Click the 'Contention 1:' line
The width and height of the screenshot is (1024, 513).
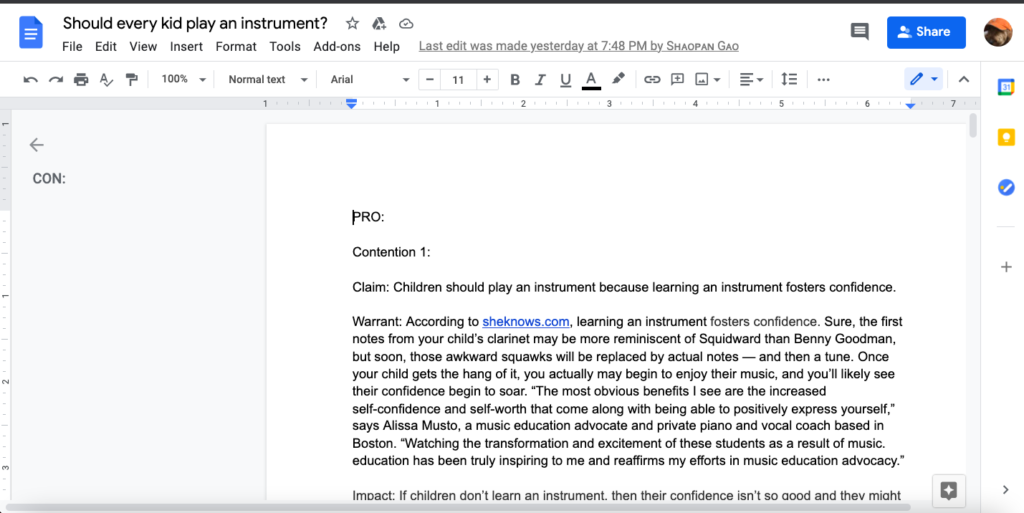(391, 252)
